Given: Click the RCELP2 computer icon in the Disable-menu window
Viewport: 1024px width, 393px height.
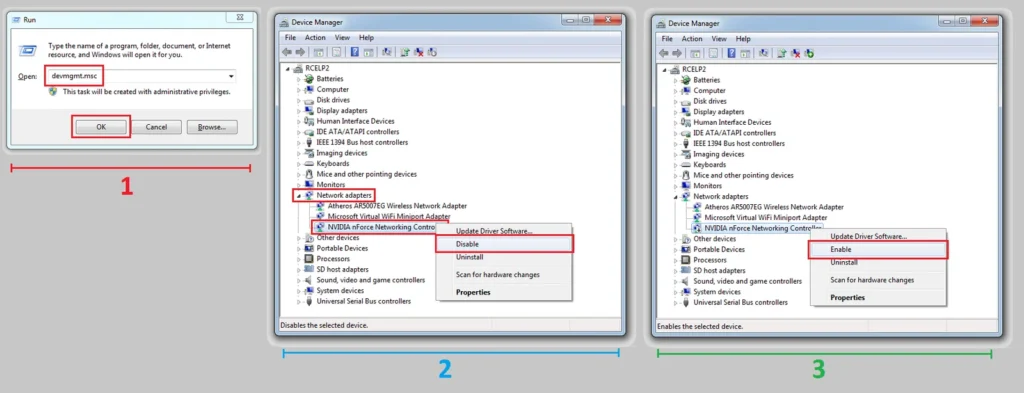Looking at the screenshot, I should (x=299, y=68).
